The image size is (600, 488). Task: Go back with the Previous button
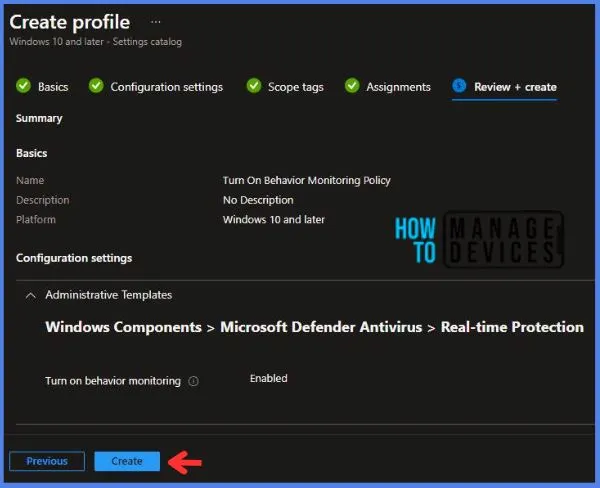click(47, 461)
